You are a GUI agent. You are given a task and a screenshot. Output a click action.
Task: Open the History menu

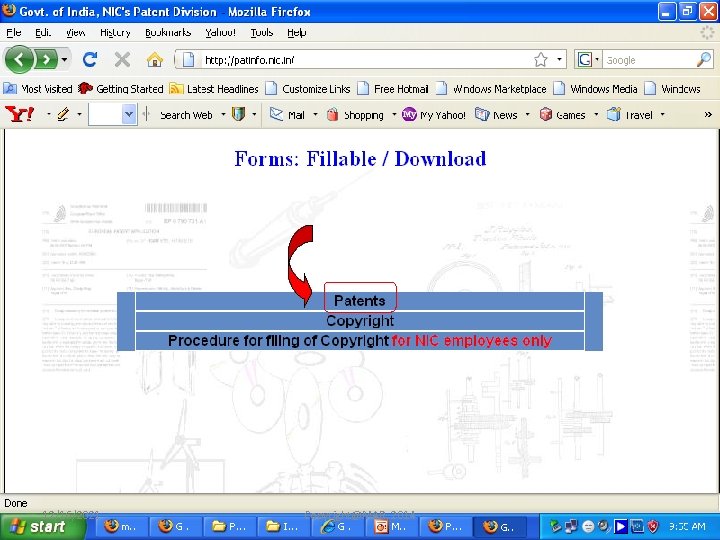tap(115, 33)
